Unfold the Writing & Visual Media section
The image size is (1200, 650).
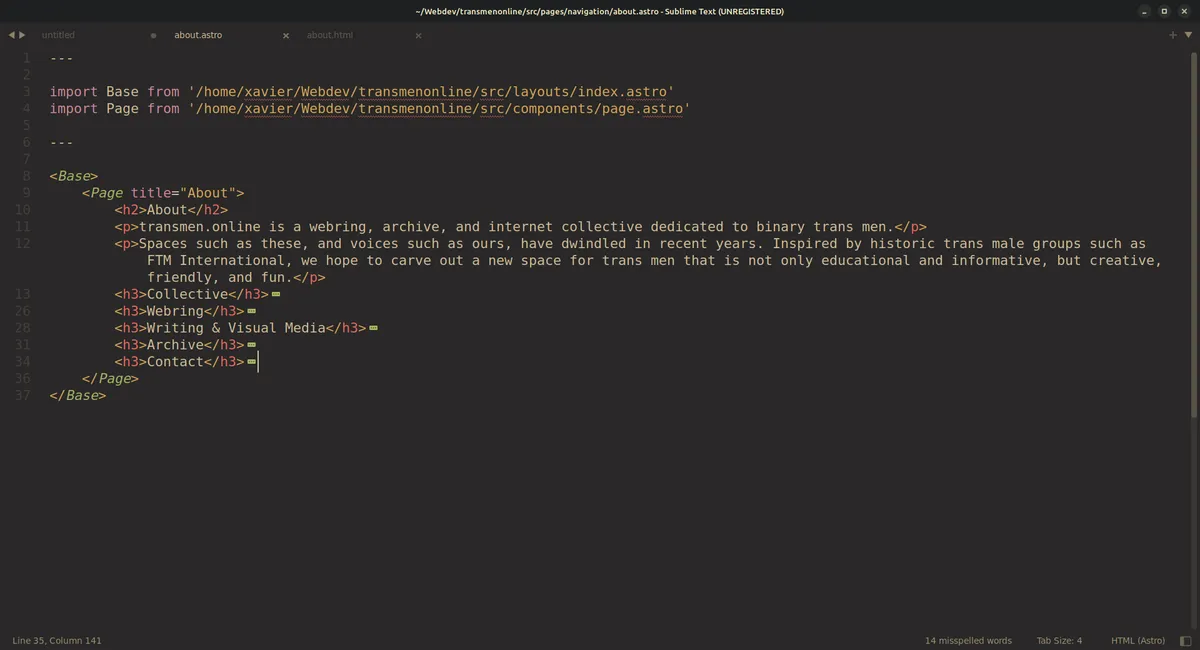tap(373, 328)
